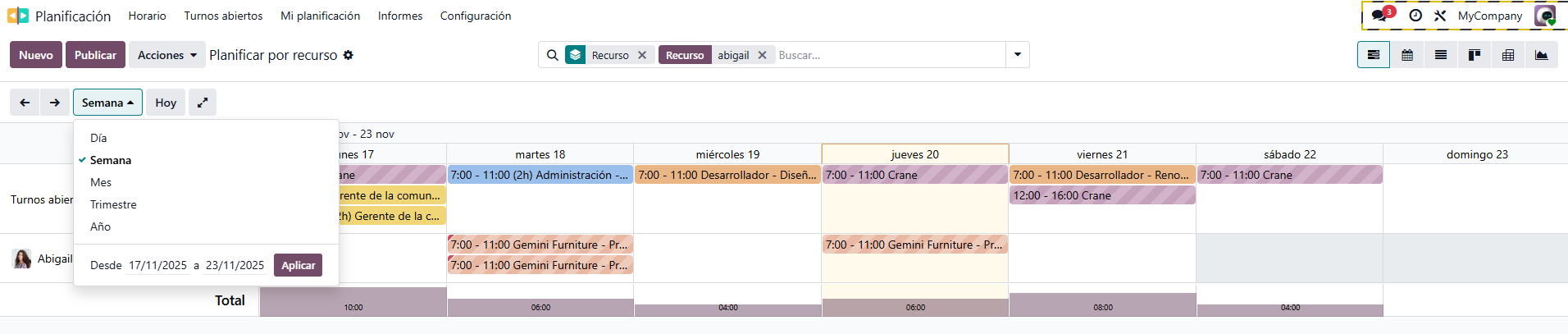Choose the Trimestre scale option
Image resolution: width=1568 pixels, height=334 pixels.
point(113,204)
